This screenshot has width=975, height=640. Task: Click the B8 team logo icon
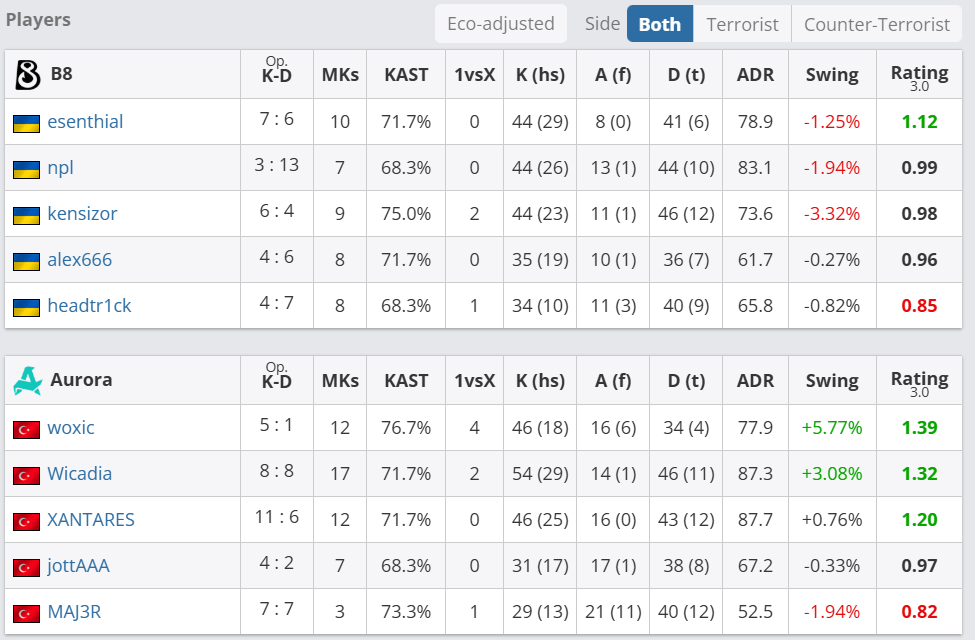tap(27, 74)
